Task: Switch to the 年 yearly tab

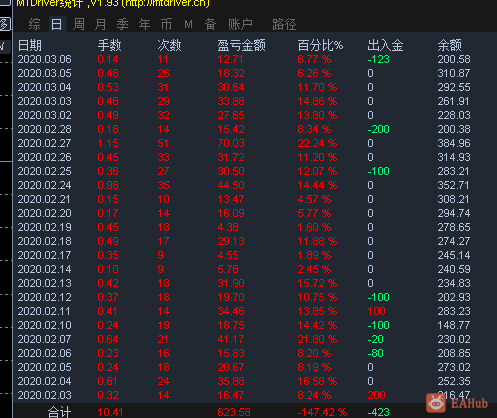Action: click(x=144, y=24)
